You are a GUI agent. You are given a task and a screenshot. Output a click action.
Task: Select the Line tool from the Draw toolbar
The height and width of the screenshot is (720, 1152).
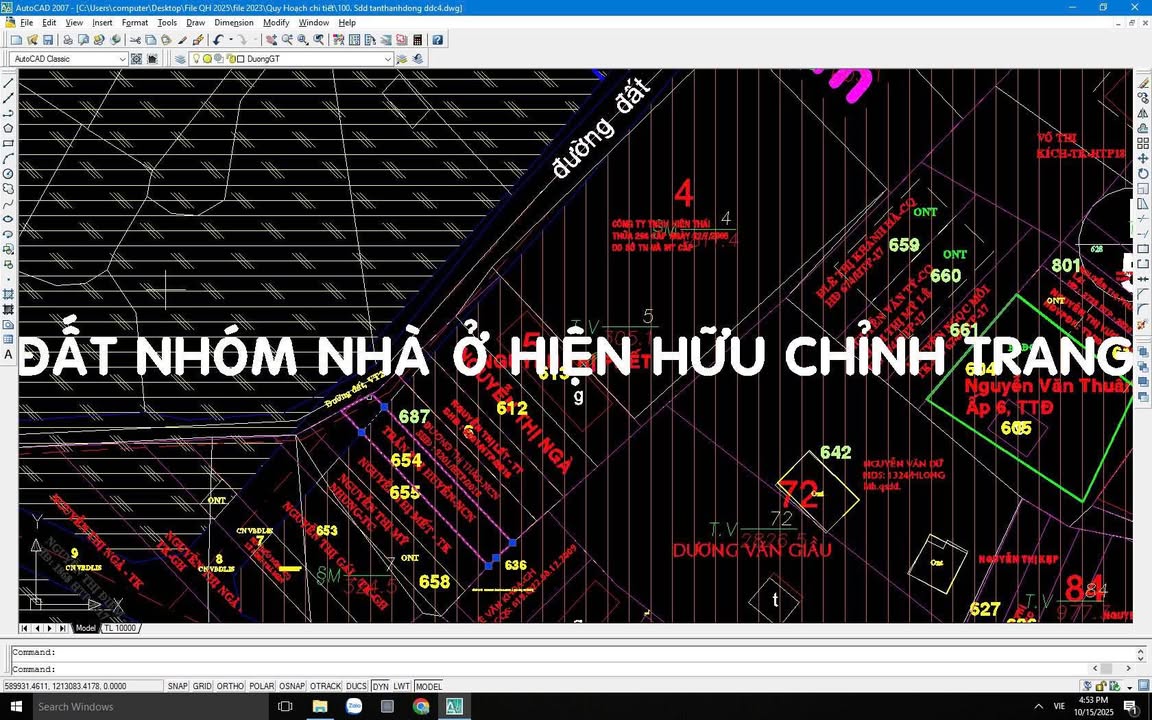[x=7, y=85]
